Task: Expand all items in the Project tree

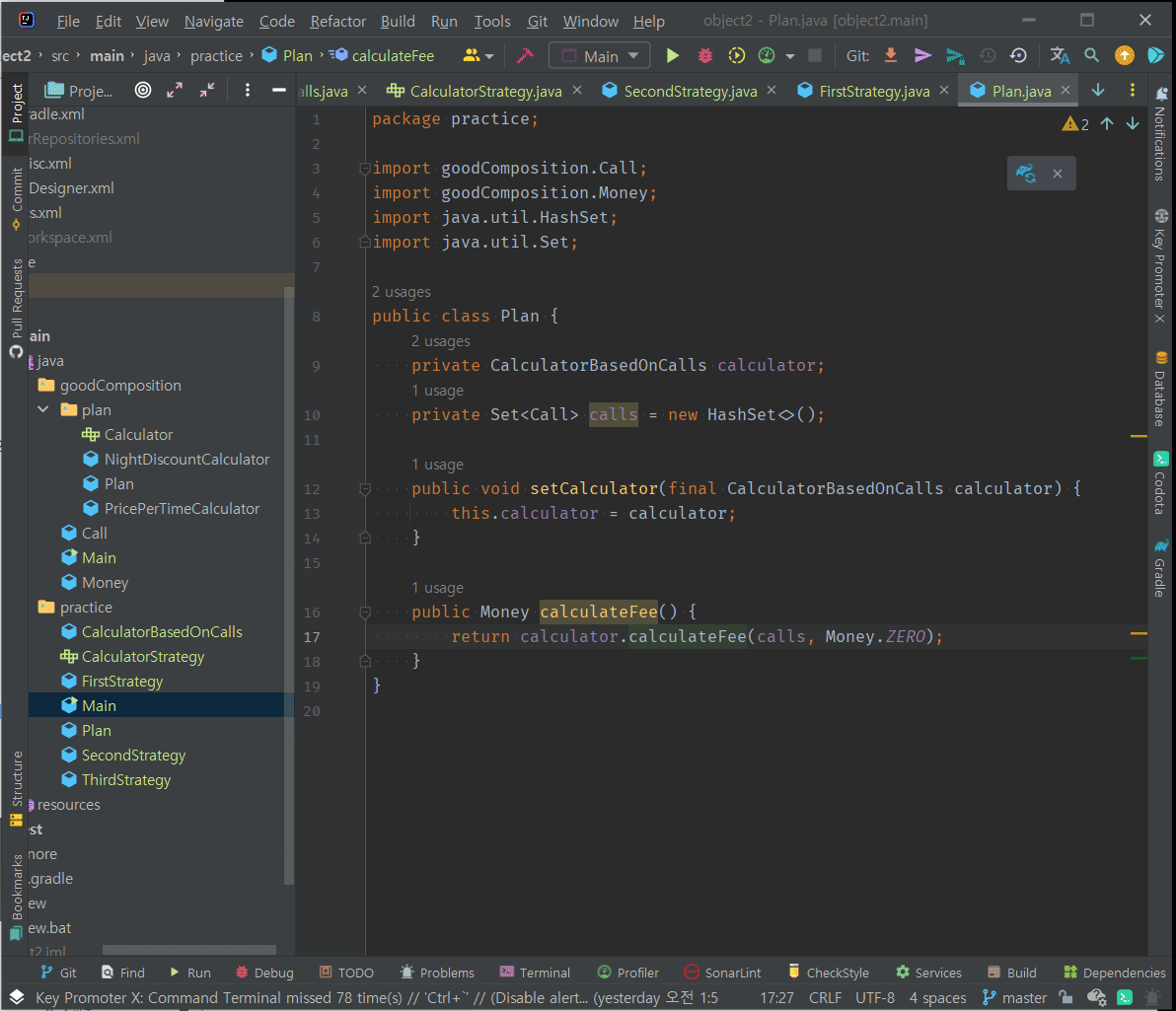Action: click(175, 91)
